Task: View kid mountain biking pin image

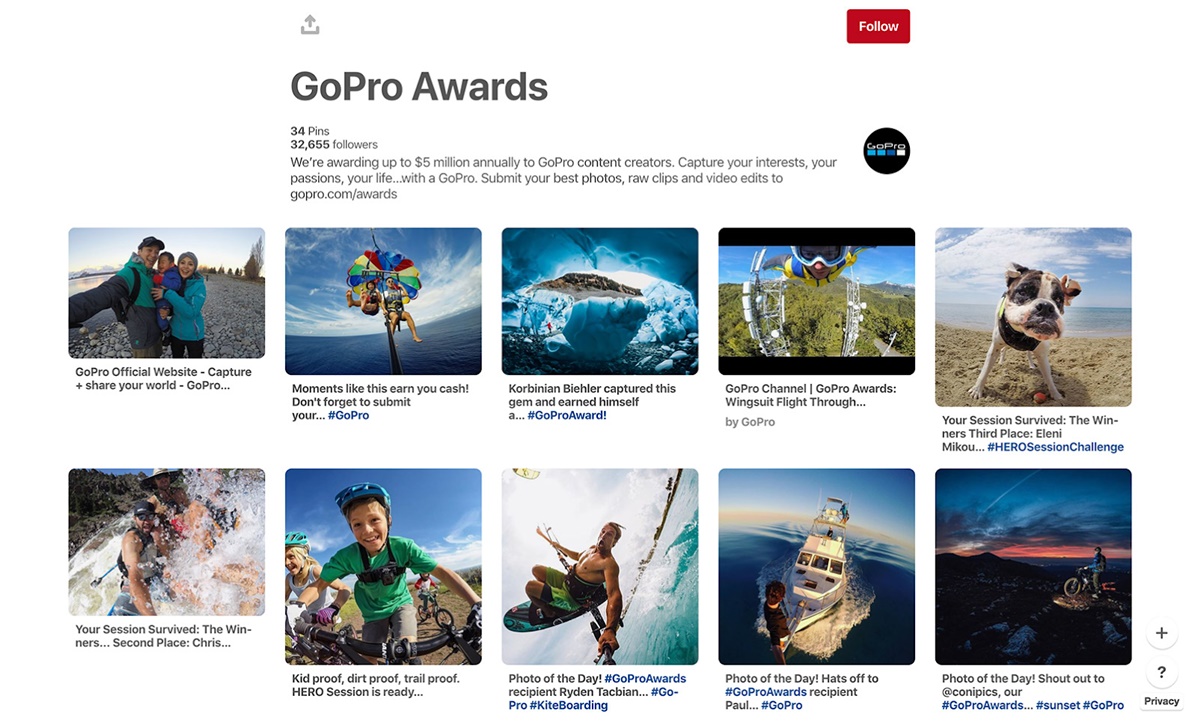Action: 383,566
